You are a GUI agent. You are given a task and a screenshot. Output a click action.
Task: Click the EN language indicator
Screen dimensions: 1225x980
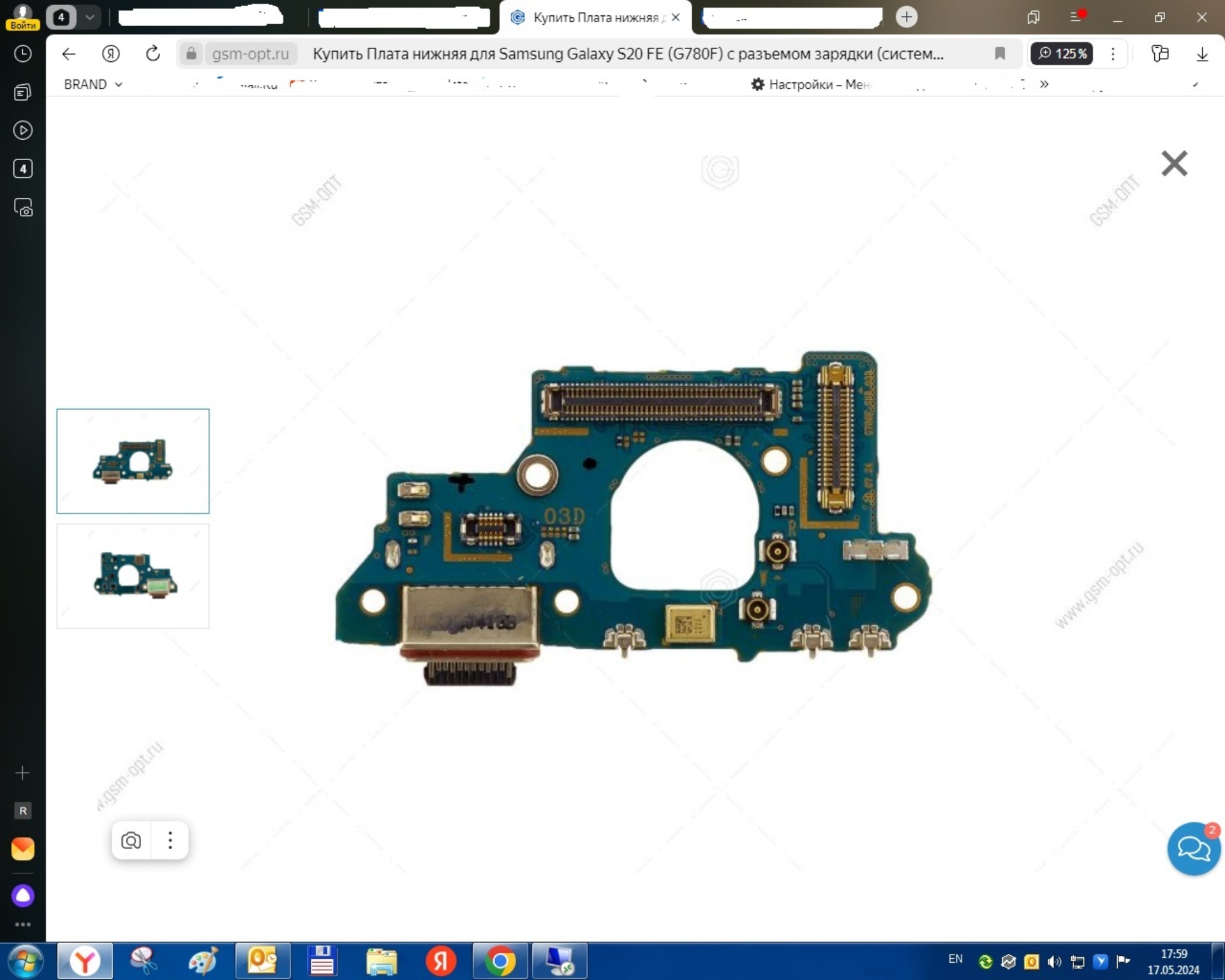(955, 959)
